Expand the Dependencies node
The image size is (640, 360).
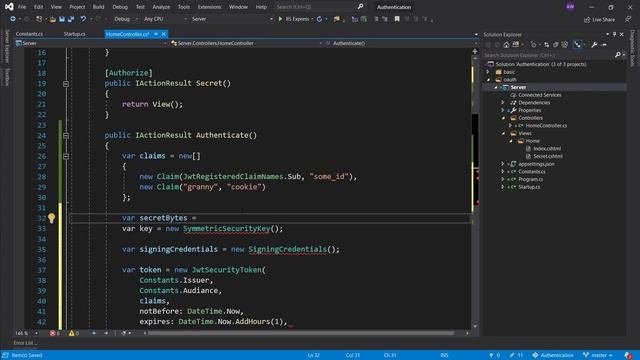tap(503, 102)
